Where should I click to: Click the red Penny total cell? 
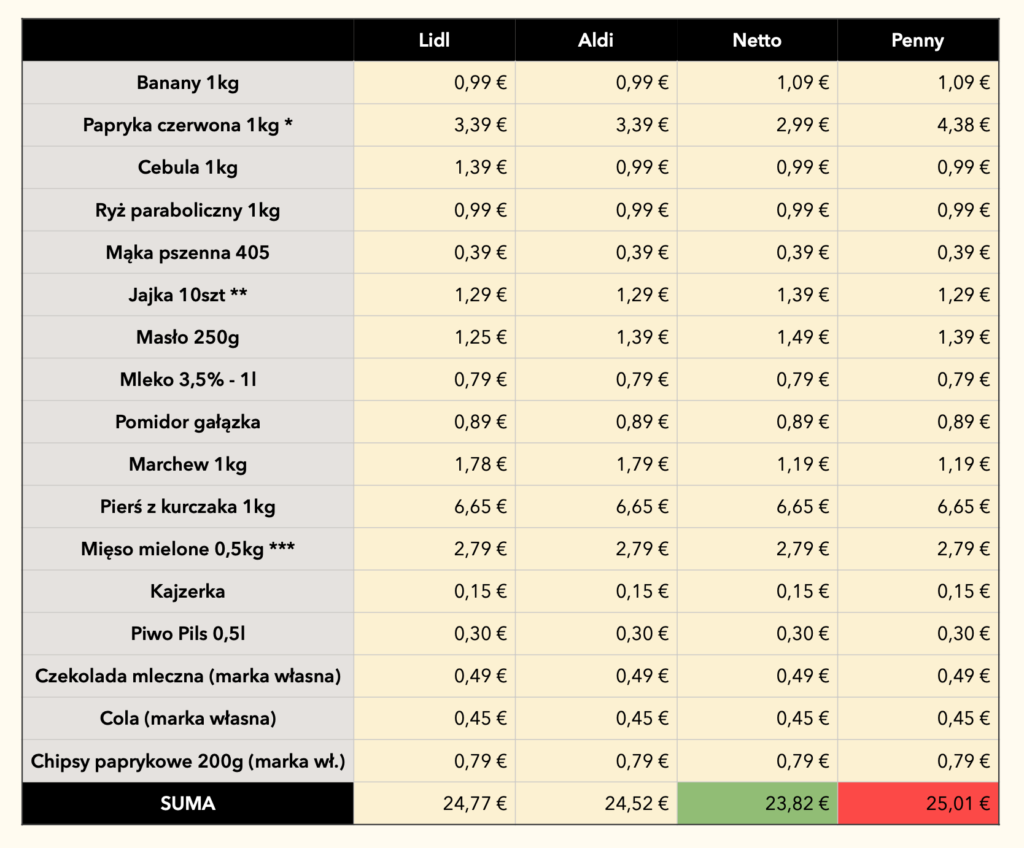coord(917,803)
